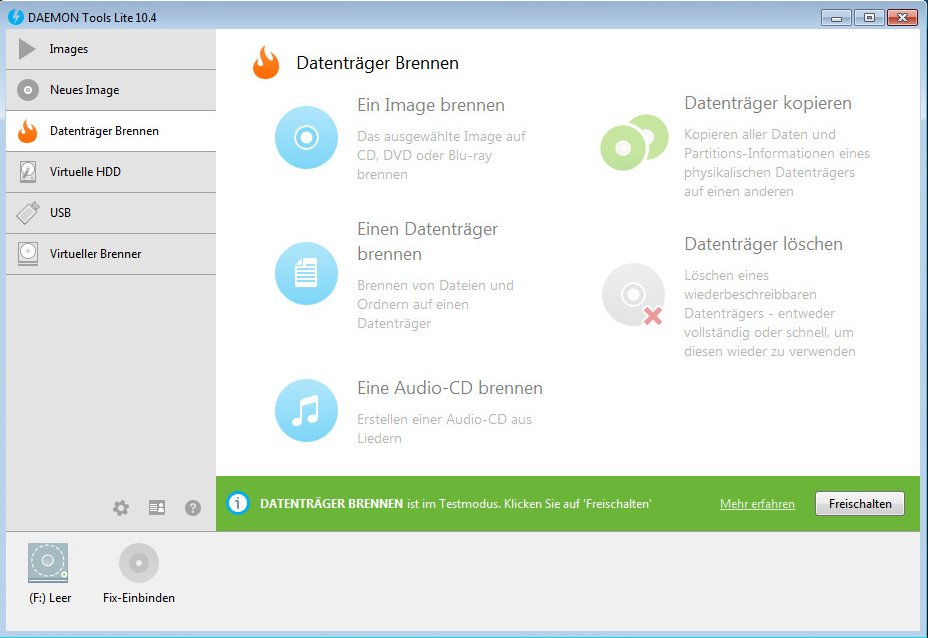Click the disc icon beside Neues Image

point(28,90)
